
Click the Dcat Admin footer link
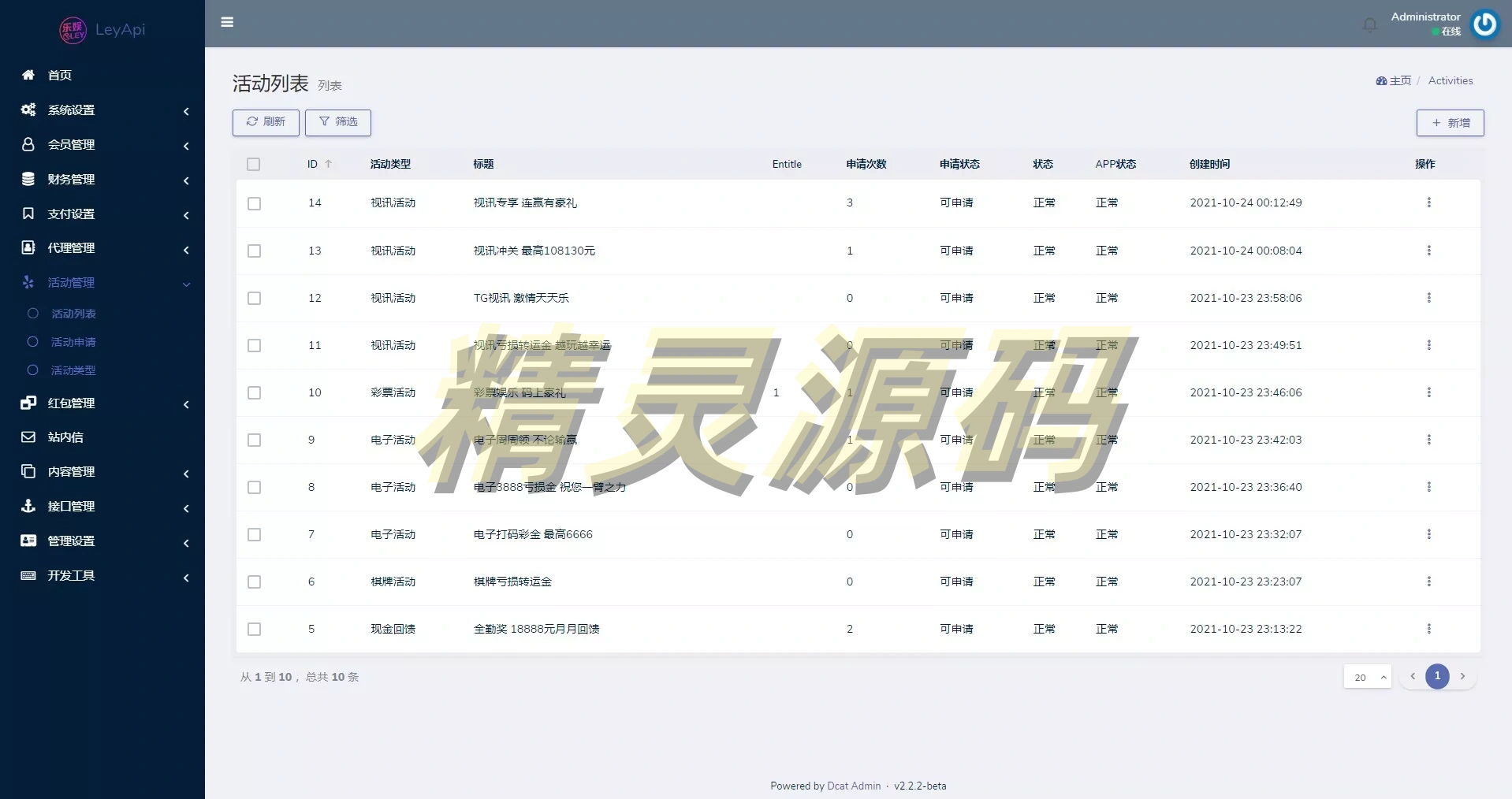(854, 786)
